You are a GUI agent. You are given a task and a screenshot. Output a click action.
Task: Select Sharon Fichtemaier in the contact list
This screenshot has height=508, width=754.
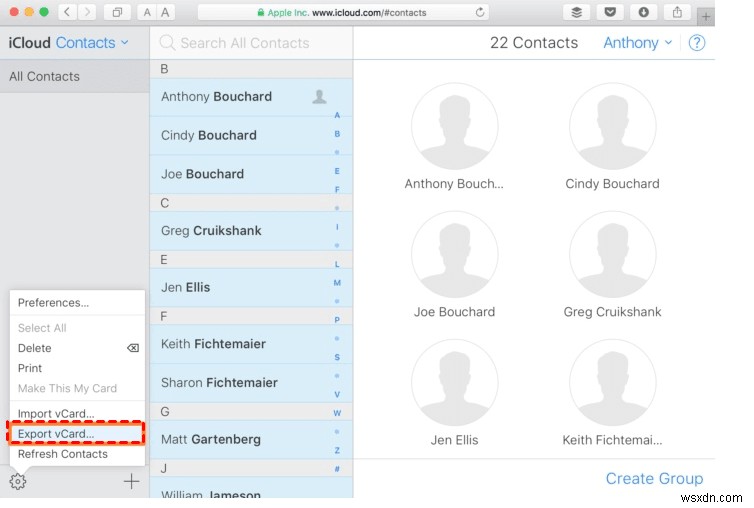click(x=251, y=382)
